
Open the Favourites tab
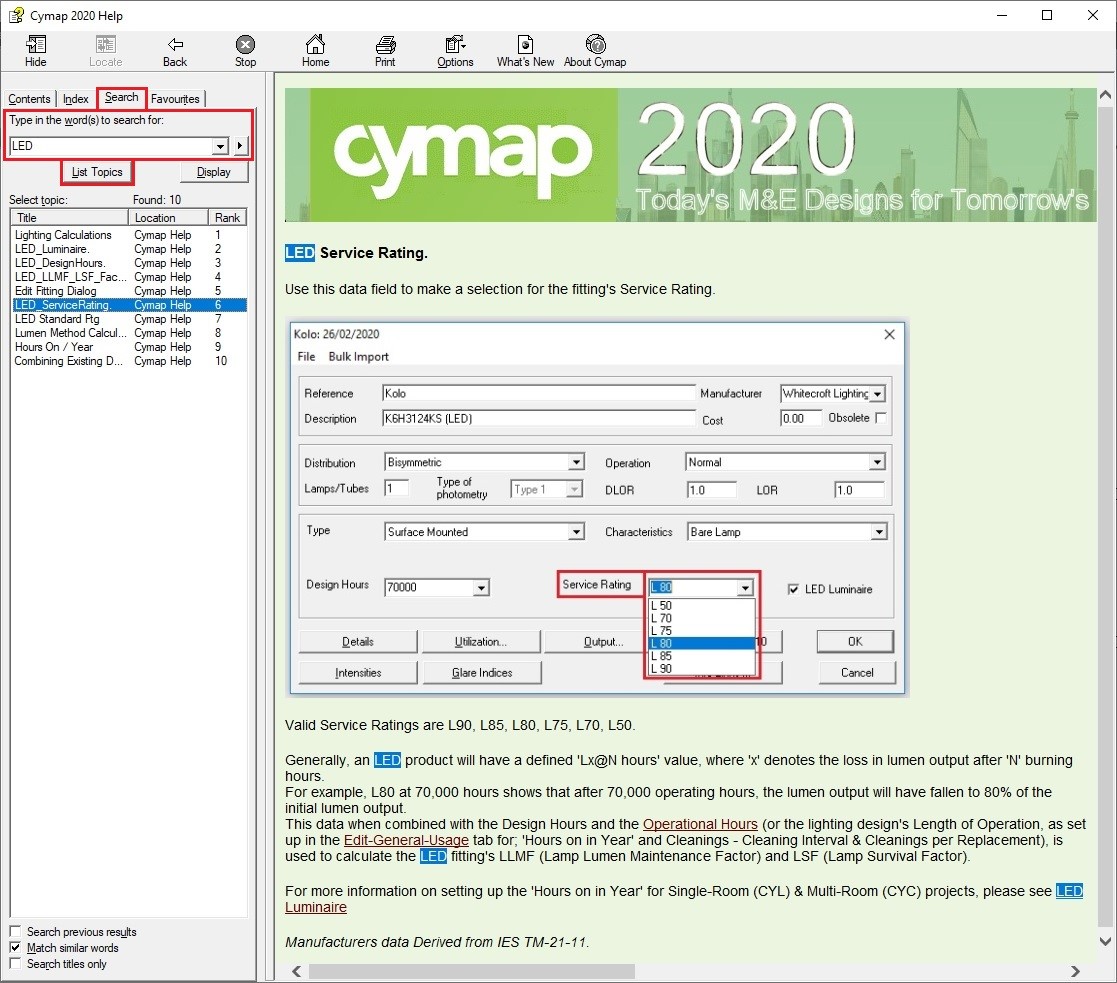click(x=175, y=98)
